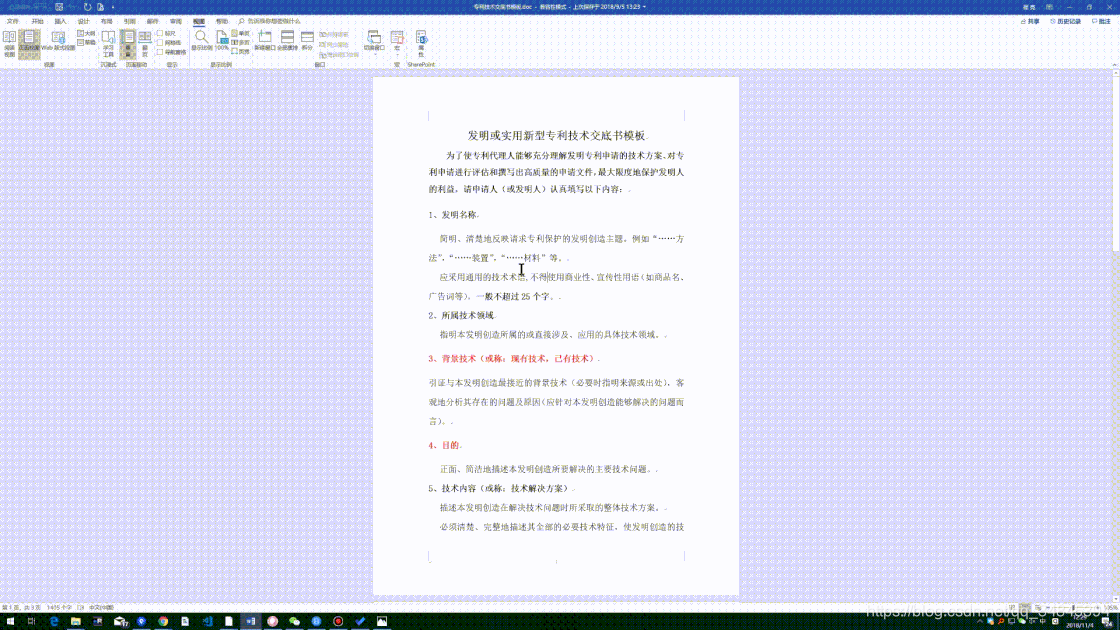Image resolution: width=1120 pixels, height=630 pixels.
Task: Open the Macros (宏) panel
Action: [x=396, y=42]
